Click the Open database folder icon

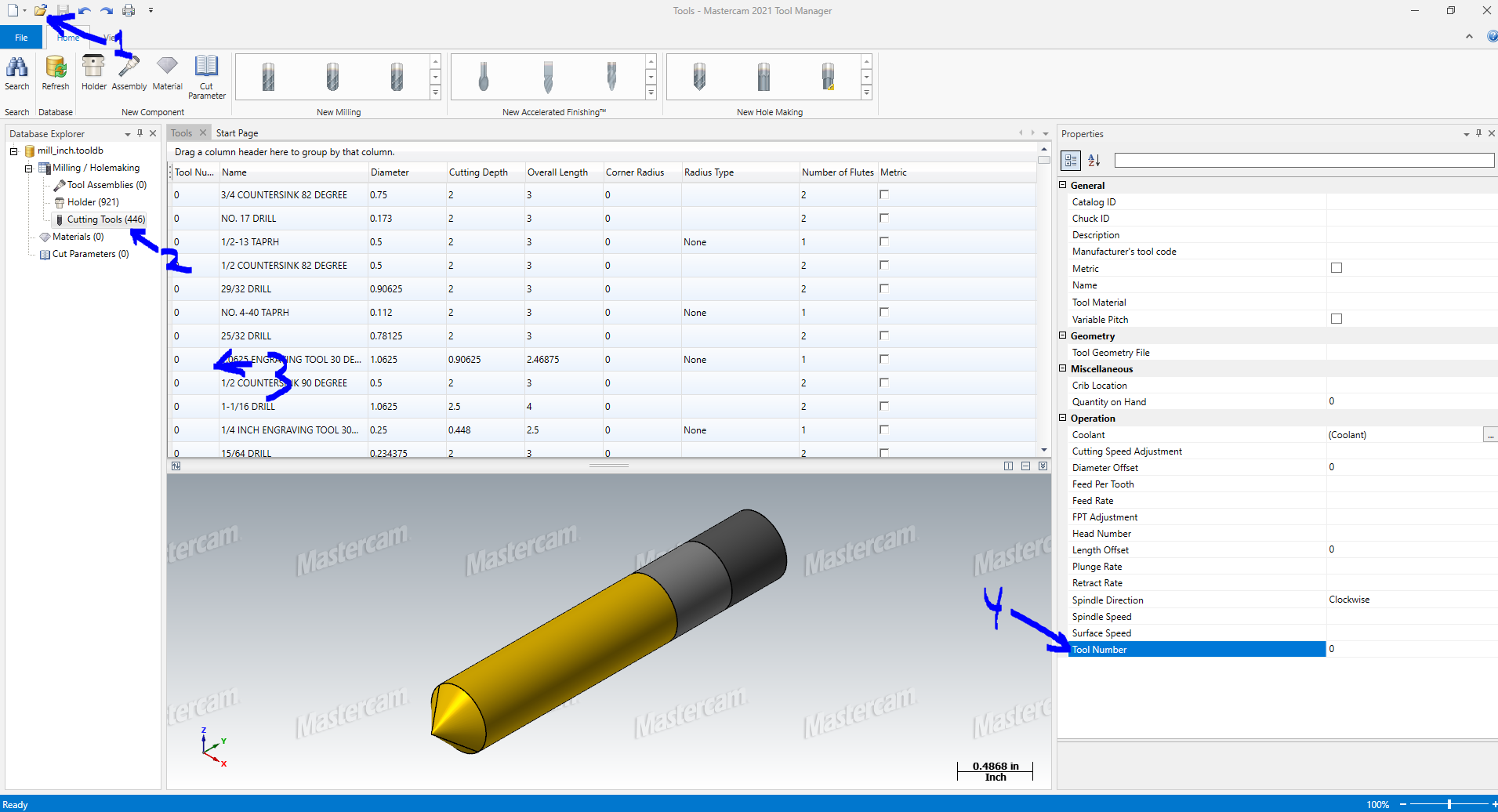click(41, 10)
